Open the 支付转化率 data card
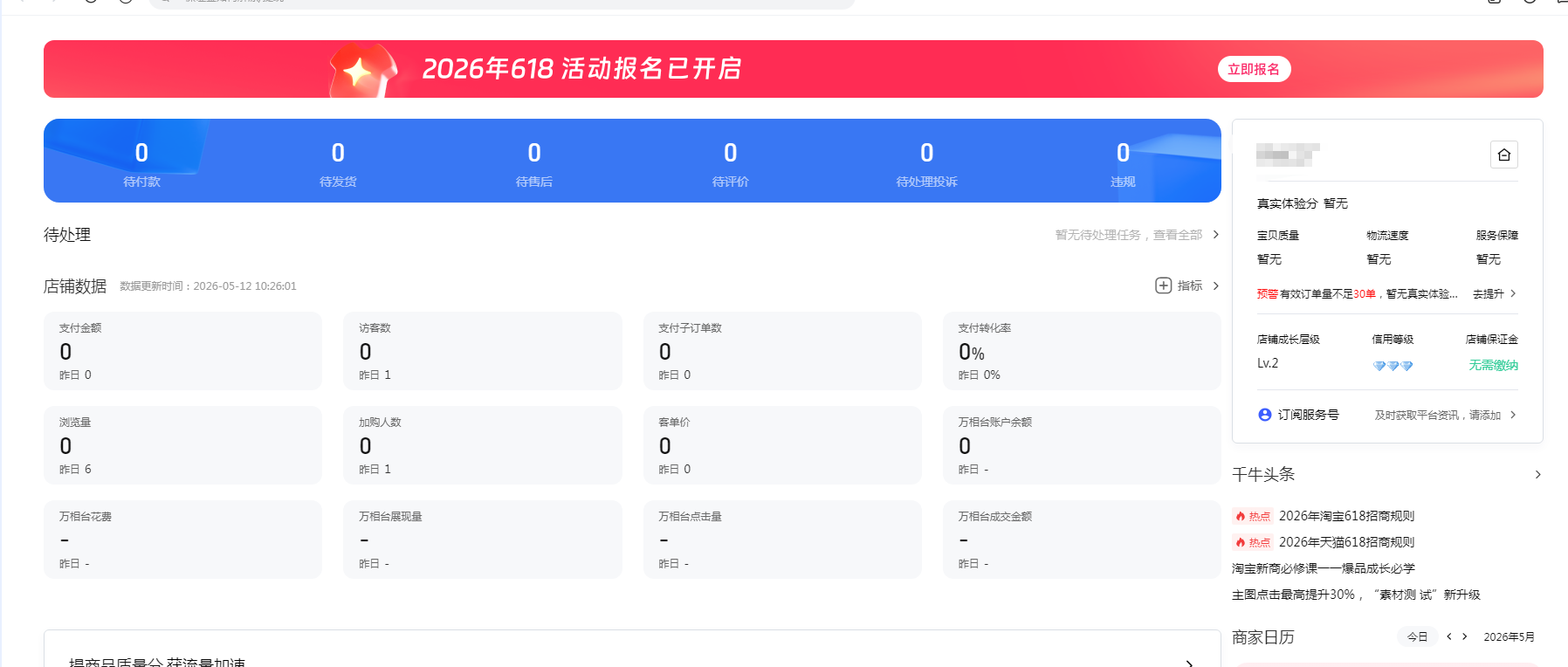Image resolution: width=1568 pixels, height=667 pixels. click(1082, 351)
